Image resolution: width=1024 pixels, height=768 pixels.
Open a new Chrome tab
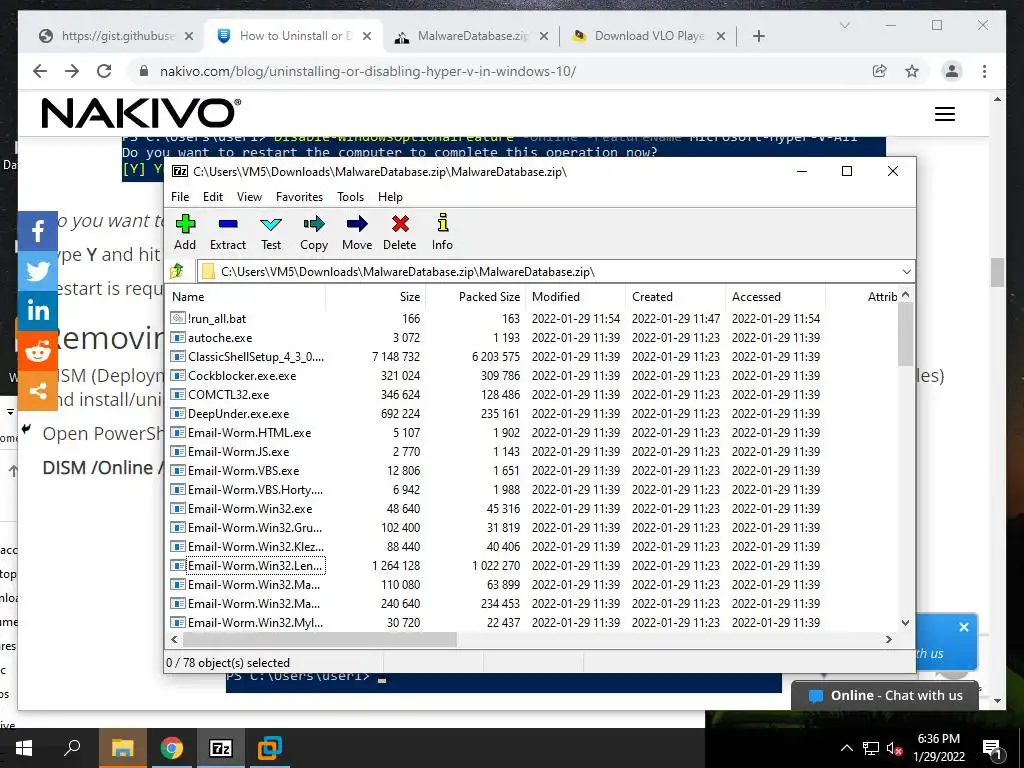[758, 36]
